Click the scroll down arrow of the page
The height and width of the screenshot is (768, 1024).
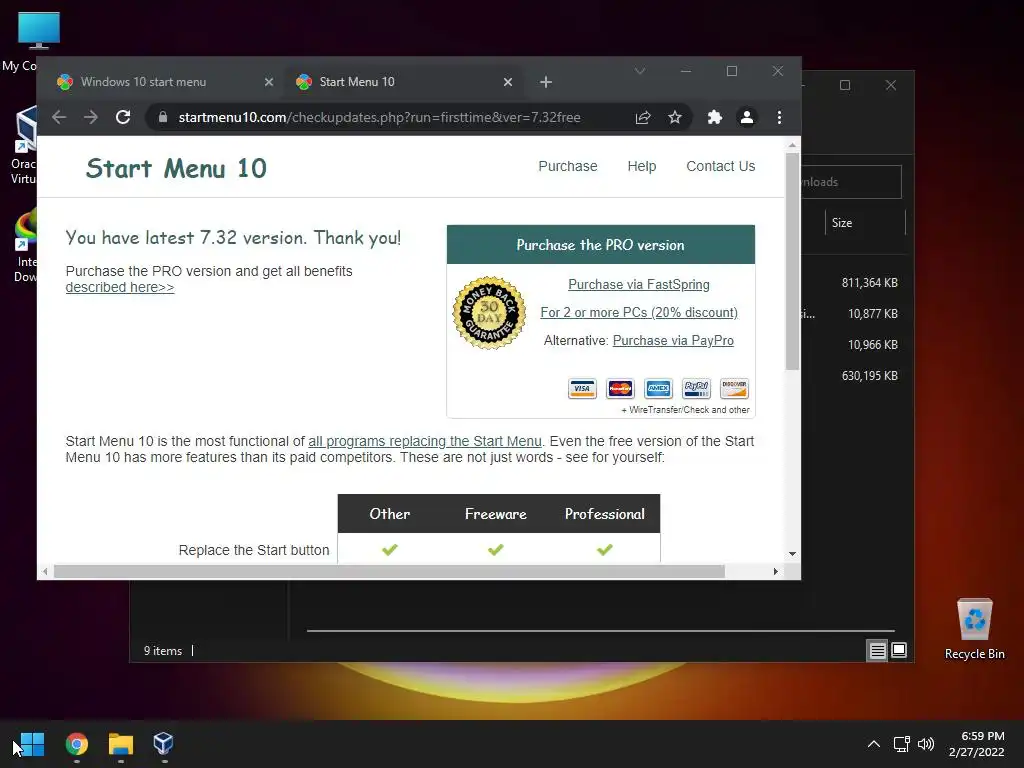tap(792, 554)
